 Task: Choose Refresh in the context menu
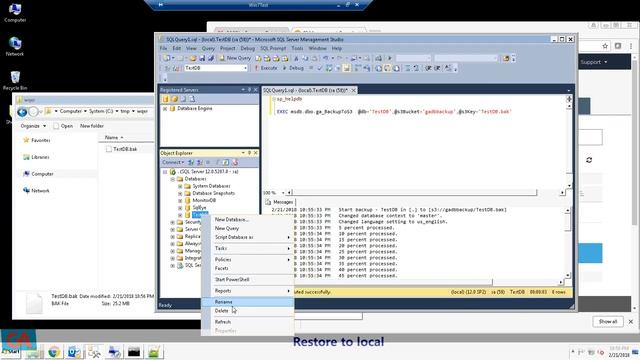point(247,322)
